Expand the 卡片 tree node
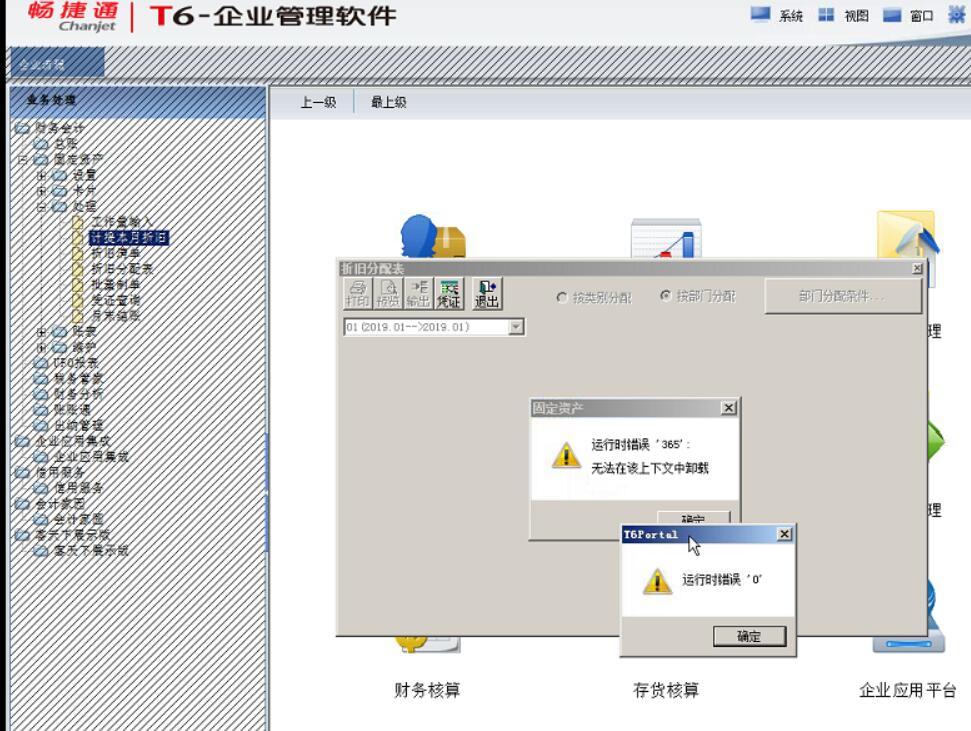Viewport: 971px width, 731px height. click(x=41, y=191)
